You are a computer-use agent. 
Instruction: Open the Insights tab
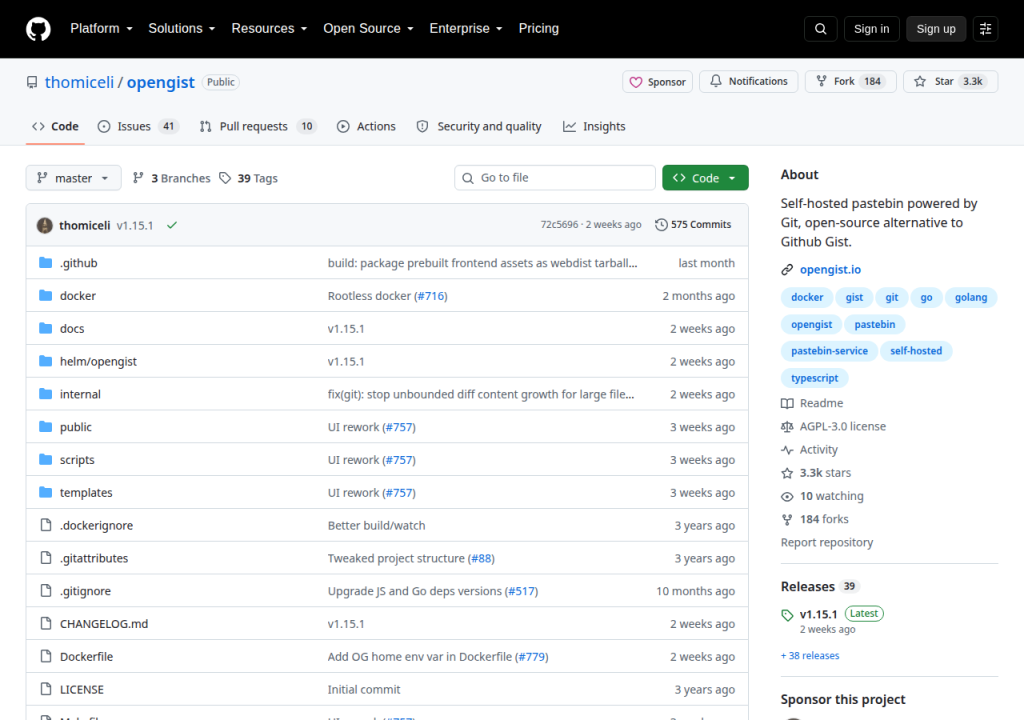tap(594, 126)
